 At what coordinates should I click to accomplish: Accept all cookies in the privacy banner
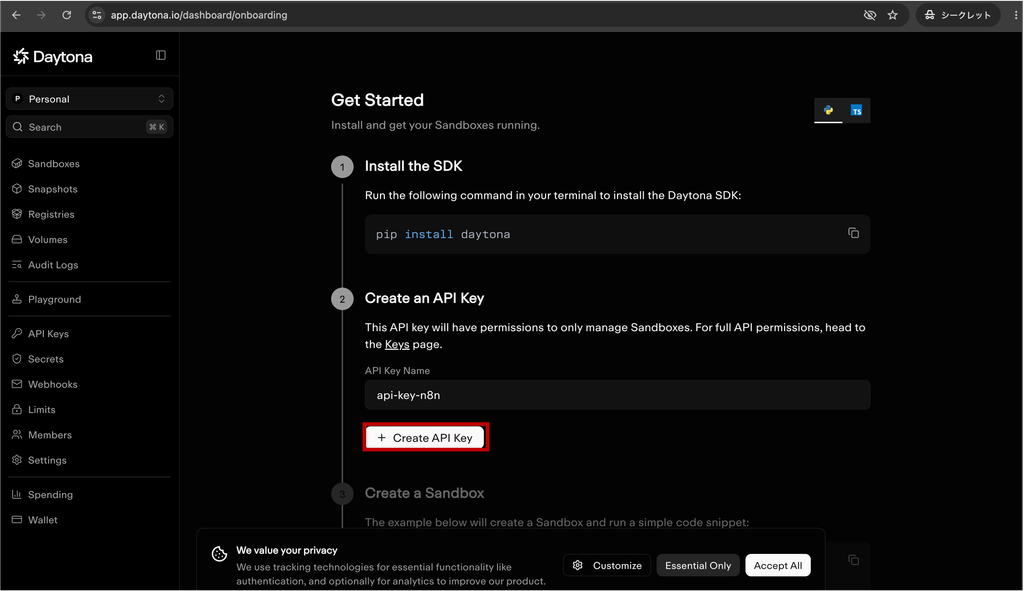pos(778,566)
